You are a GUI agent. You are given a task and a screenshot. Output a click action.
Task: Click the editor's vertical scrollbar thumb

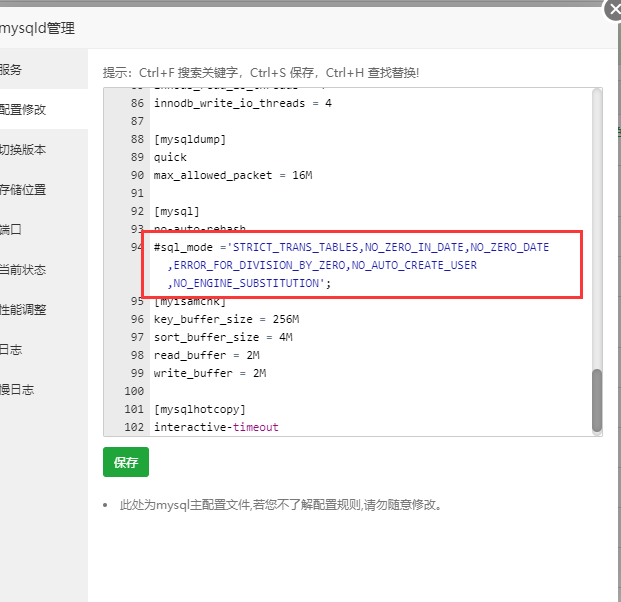coord(597,400)
